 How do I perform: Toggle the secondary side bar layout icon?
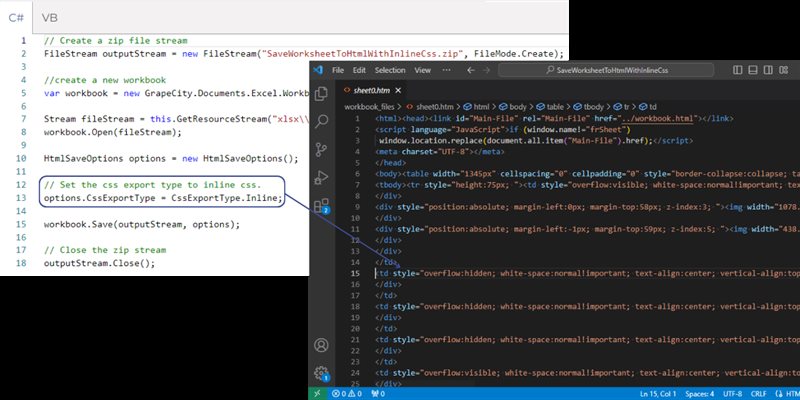point(768,70)
